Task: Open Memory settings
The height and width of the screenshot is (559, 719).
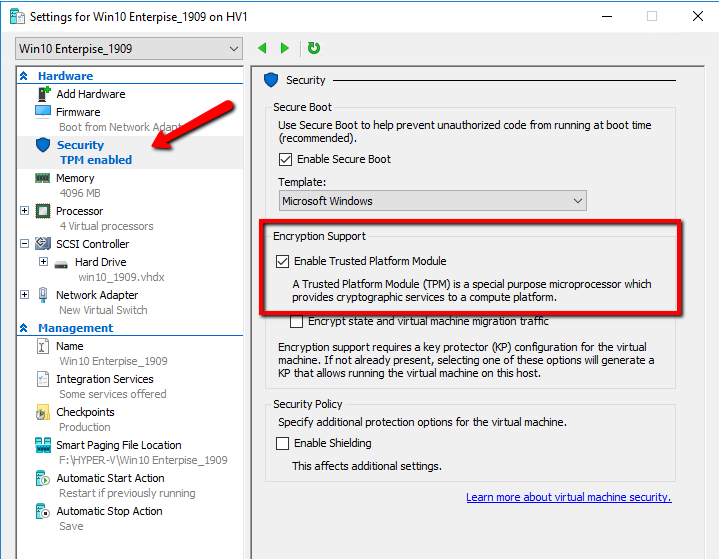Action: click(x=75, y=178)
